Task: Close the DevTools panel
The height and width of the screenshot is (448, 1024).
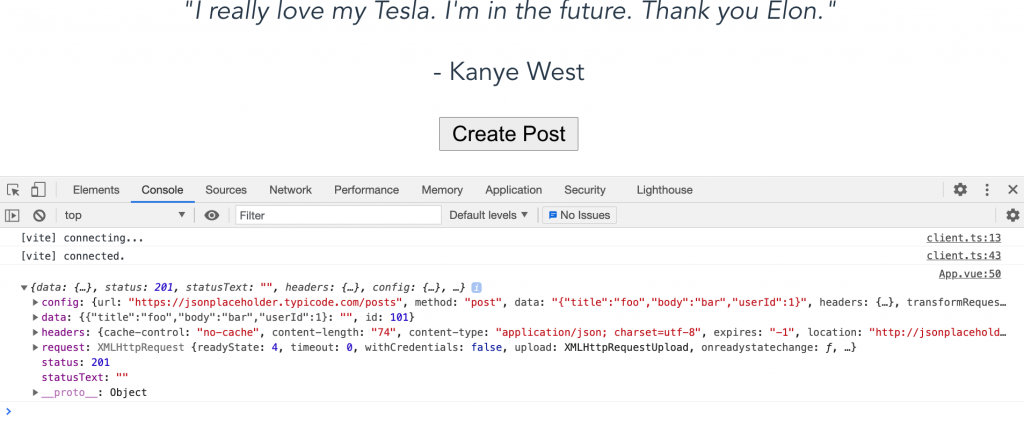Action: (x=1012, y=190)
